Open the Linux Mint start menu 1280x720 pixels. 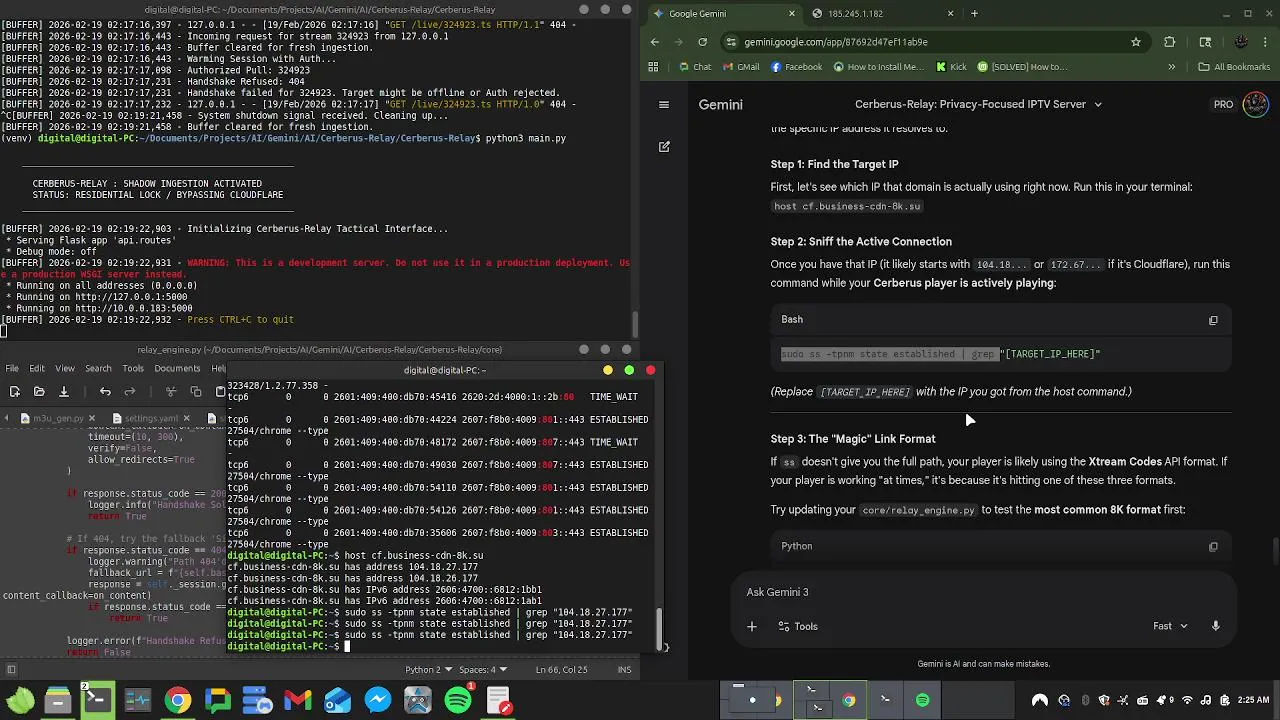pyautogui.click(x=19, y=700)
